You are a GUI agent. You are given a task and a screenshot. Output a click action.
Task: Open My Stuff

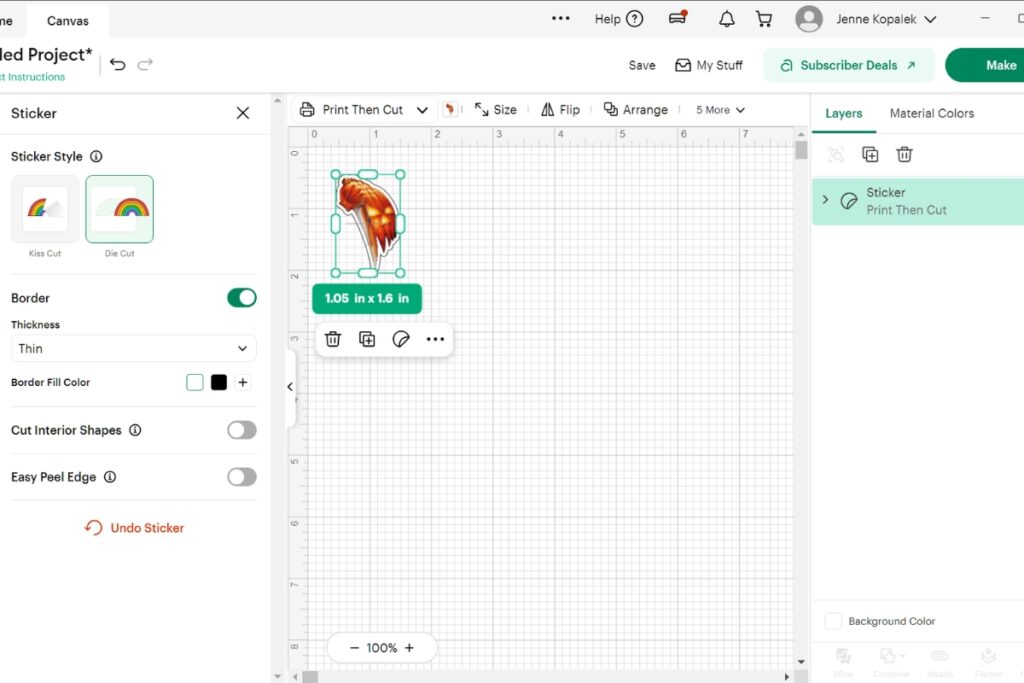pyautogui.click(x=709, y=65)
